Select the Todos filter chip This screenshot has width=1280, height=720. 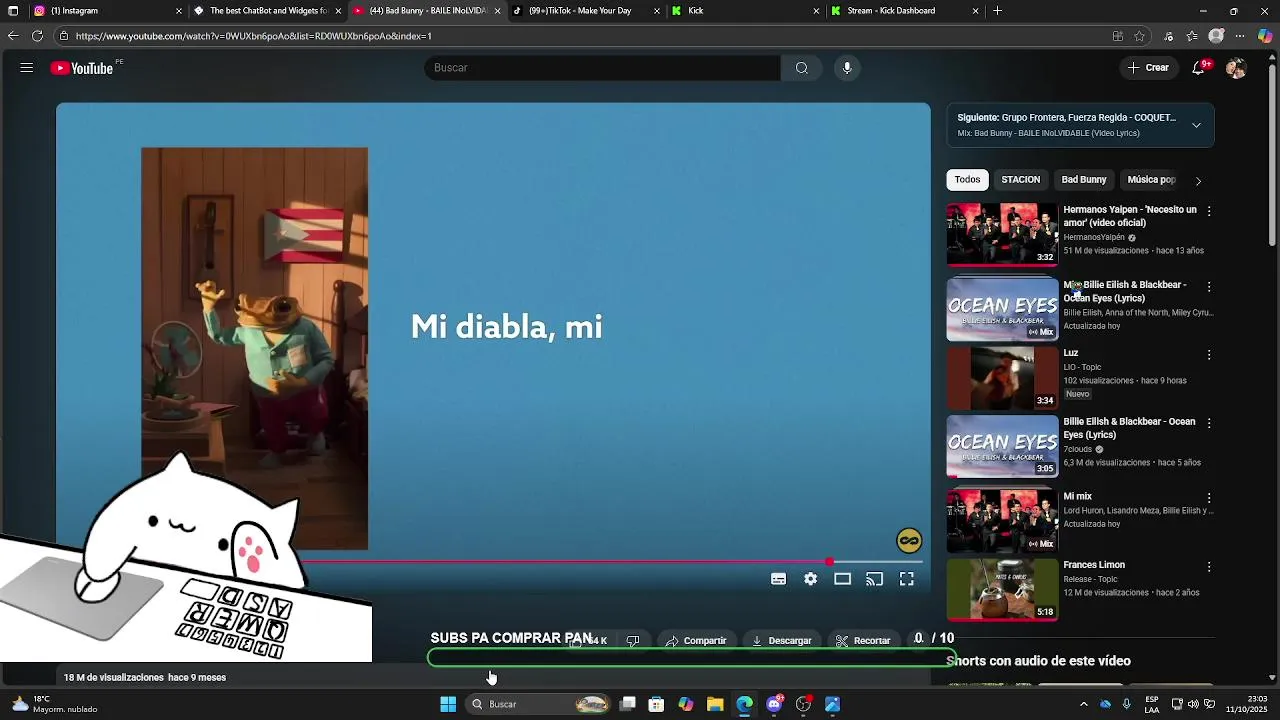pyautogui.click(x=967, y=180)
